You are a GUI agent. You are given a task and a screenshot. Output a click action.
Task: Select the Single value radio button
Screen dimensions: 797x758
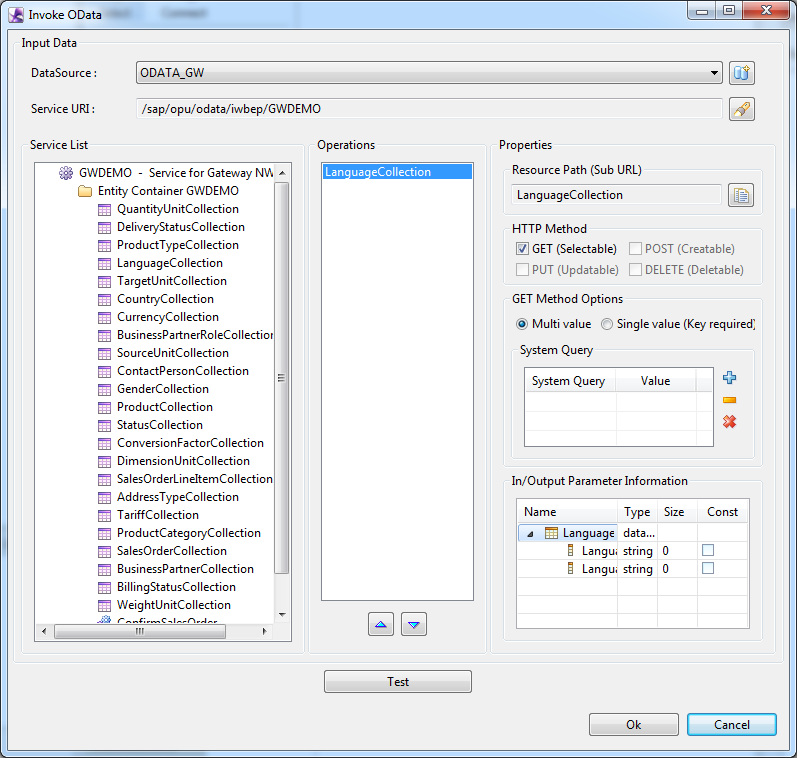click(607, 324)
